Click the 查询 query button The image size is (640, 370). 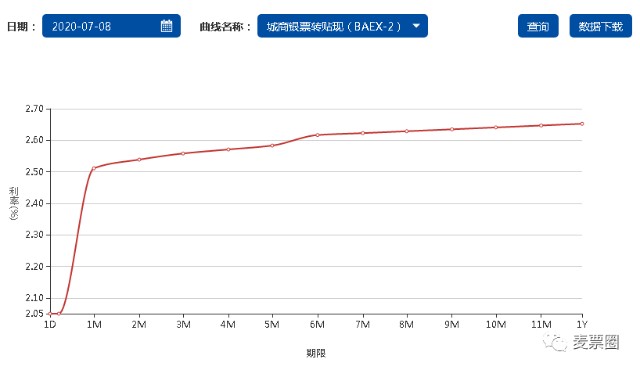tap(538, 26)
